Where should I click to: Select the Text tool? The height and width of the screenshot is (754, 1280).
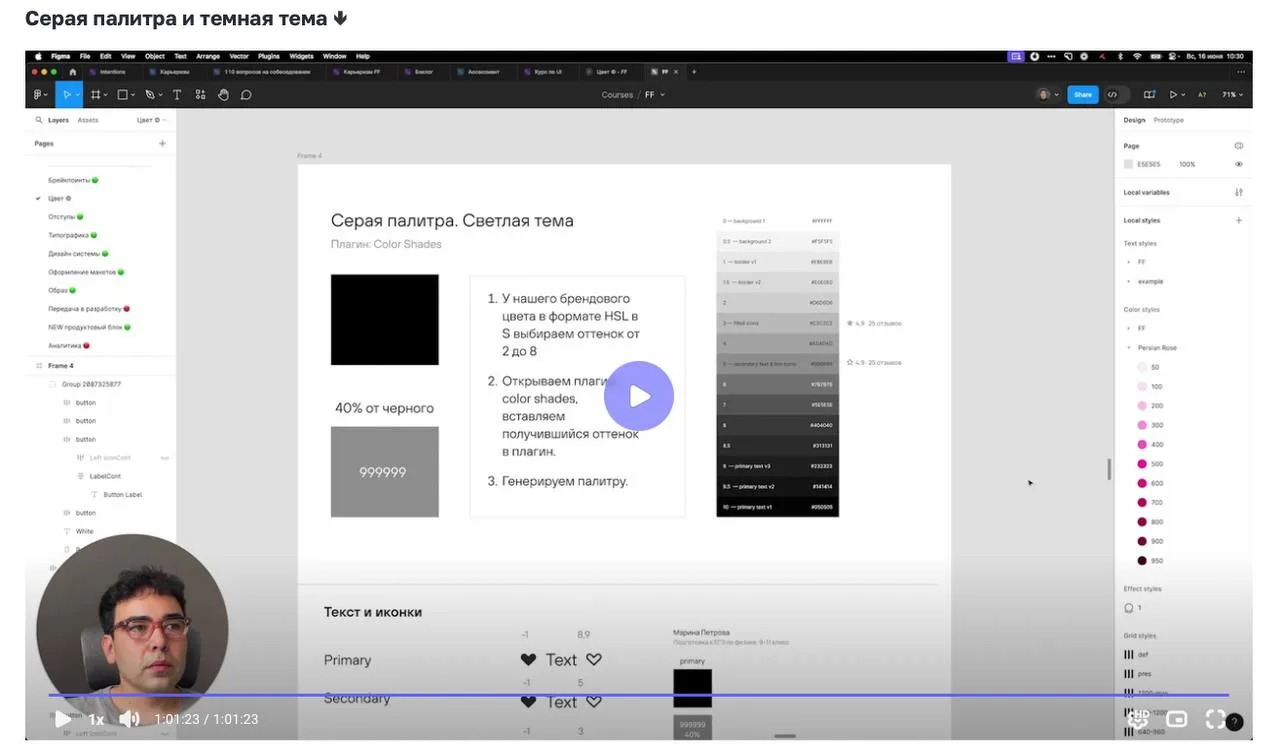pos(177,94)
